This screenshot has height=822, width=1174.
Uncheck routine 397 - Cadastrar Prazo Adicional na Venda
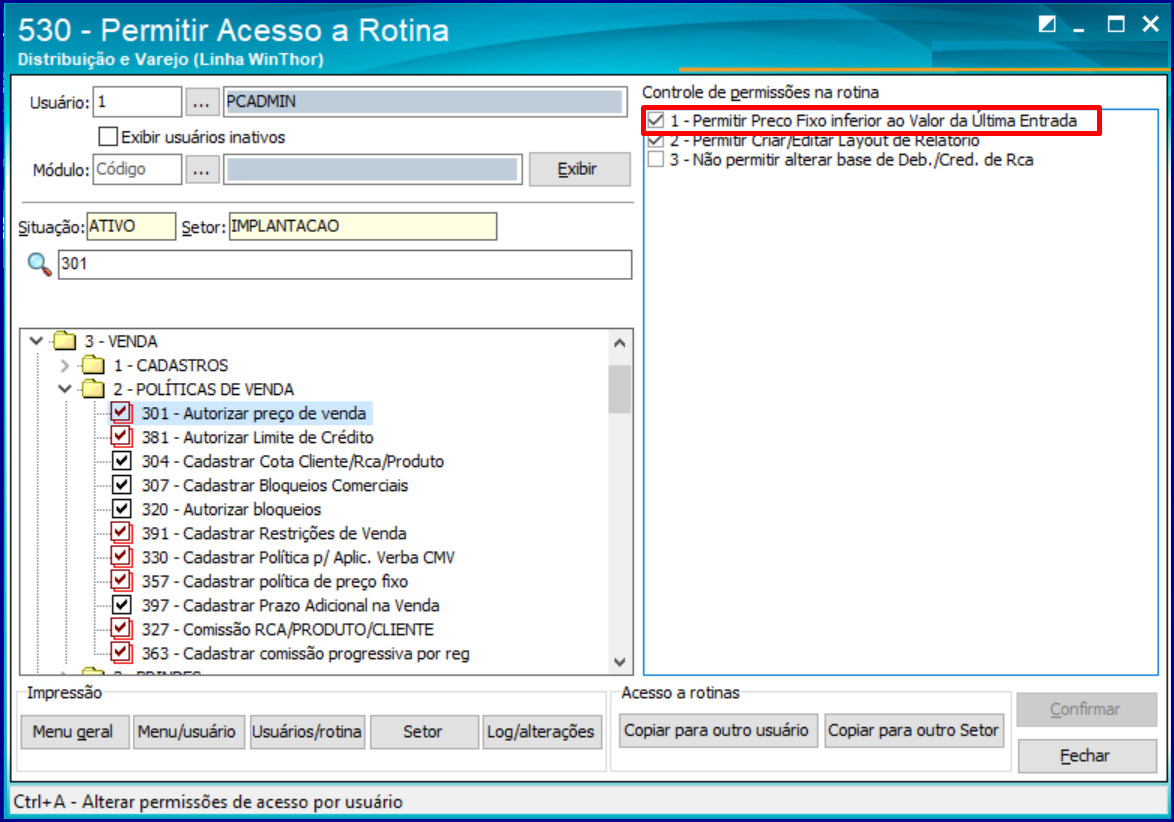pos(121,604)
